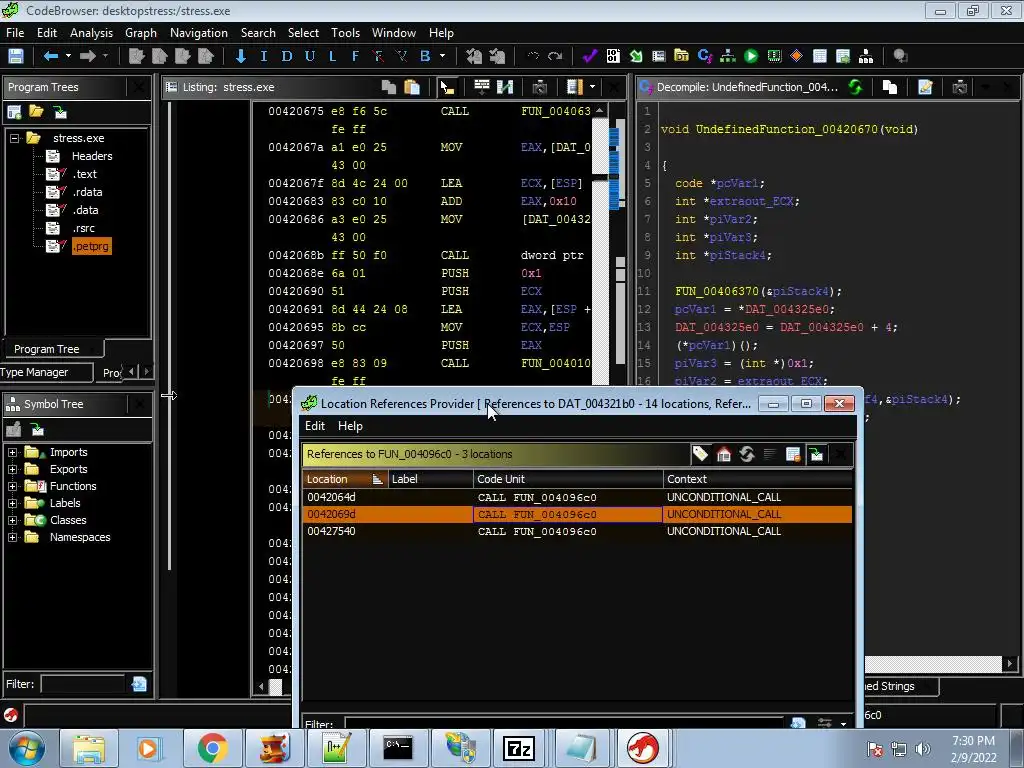Re-decompile with green refresh icon

point(855,87)
